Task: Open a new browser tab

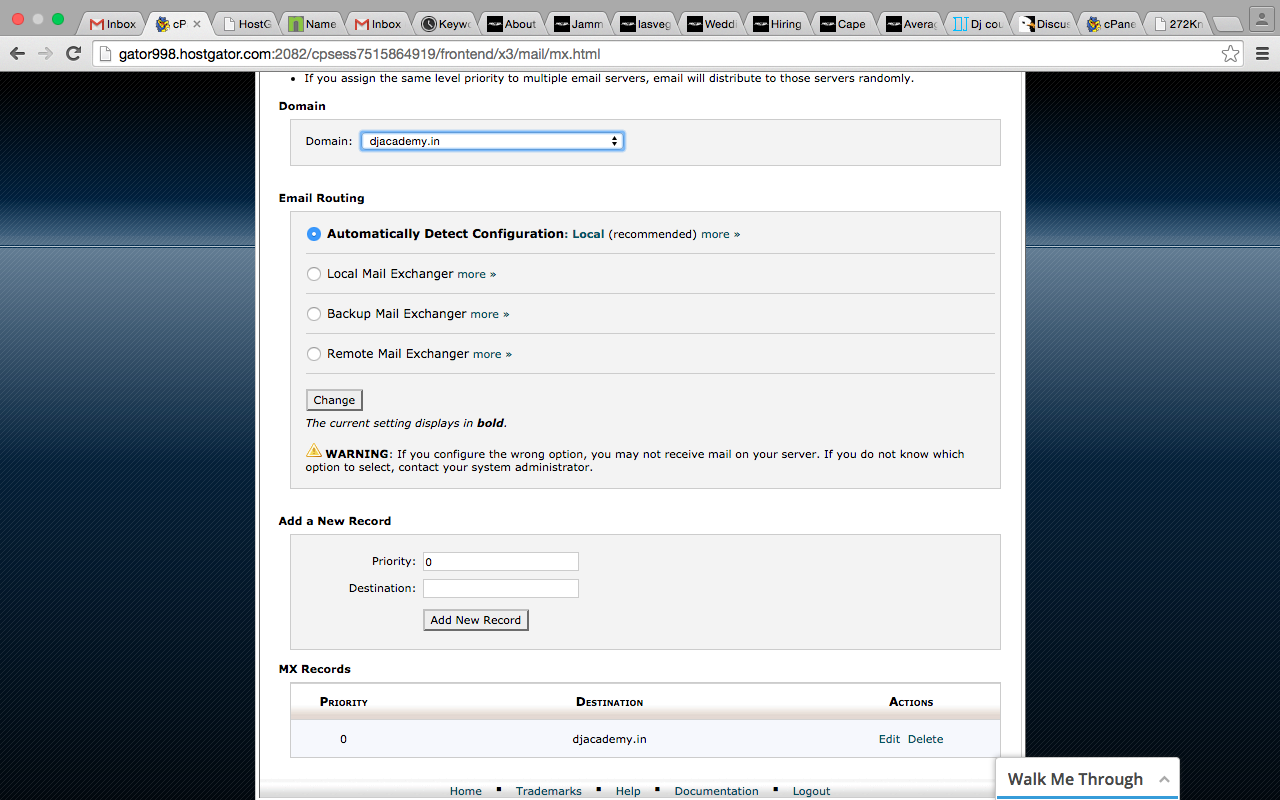Action: click(x=1226, y=25)
